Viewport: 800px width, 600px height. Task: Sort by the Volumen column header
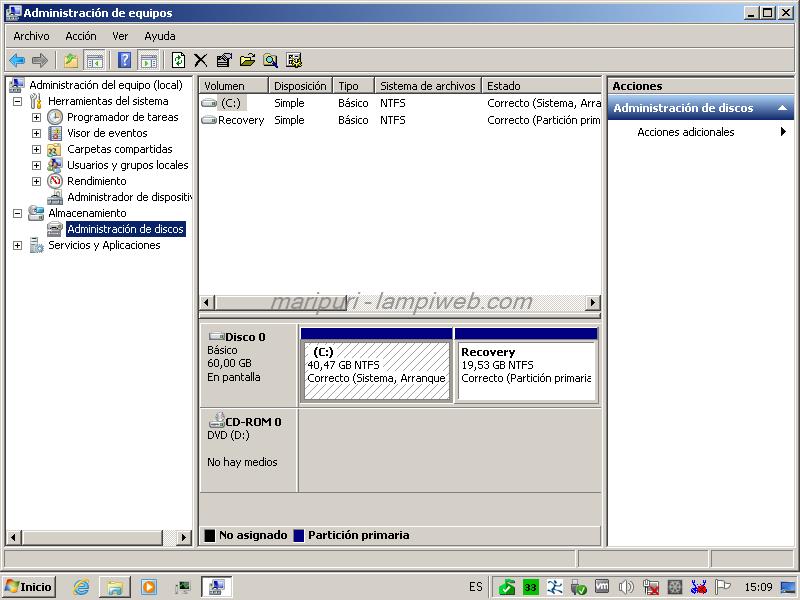tap(234, 86)
